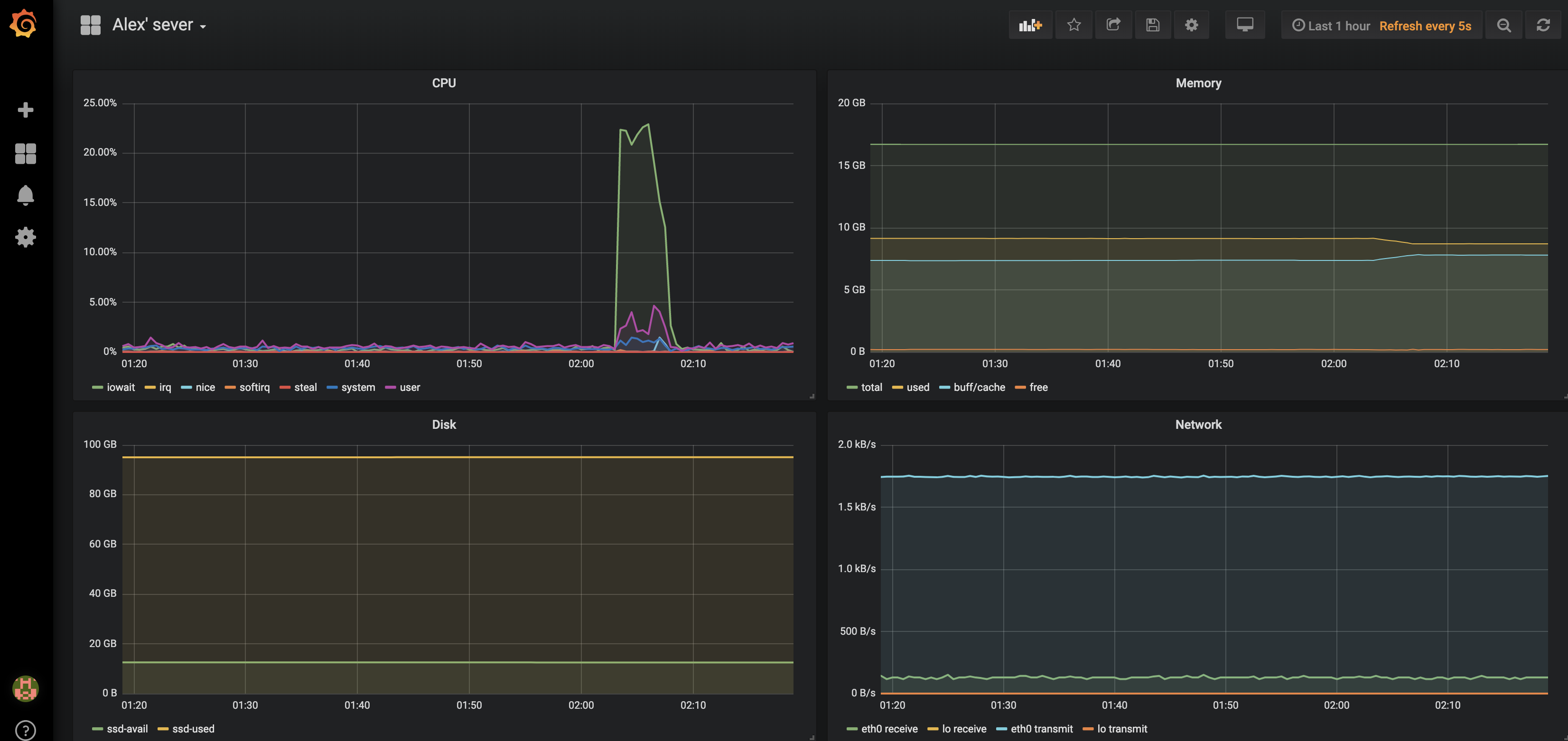Share the dashboard via share icon
This screenshot has height=741, width=1568.
point(1113,25)
